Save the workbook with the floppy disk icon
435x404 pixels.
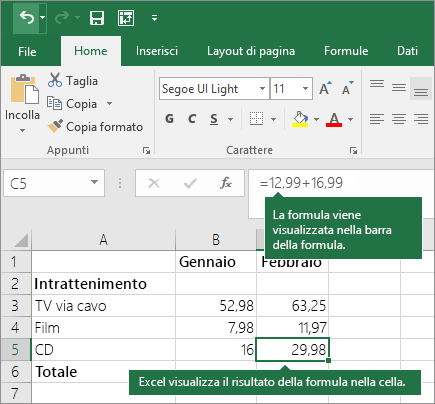(x=97, y=18)
